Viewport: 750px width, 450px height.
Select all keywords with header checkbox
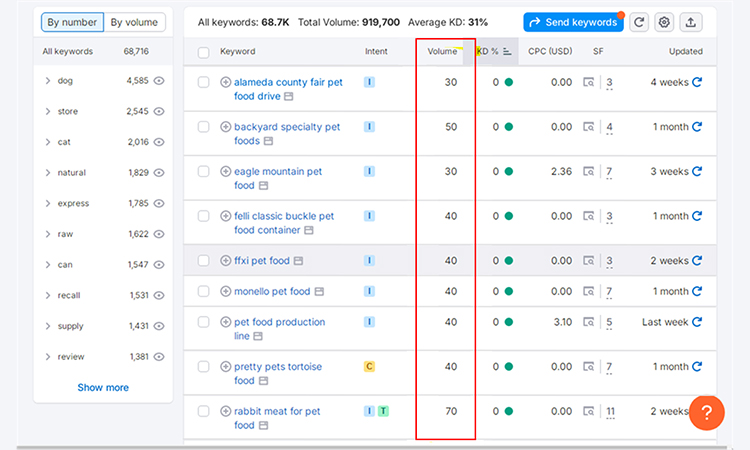point(204,52)
